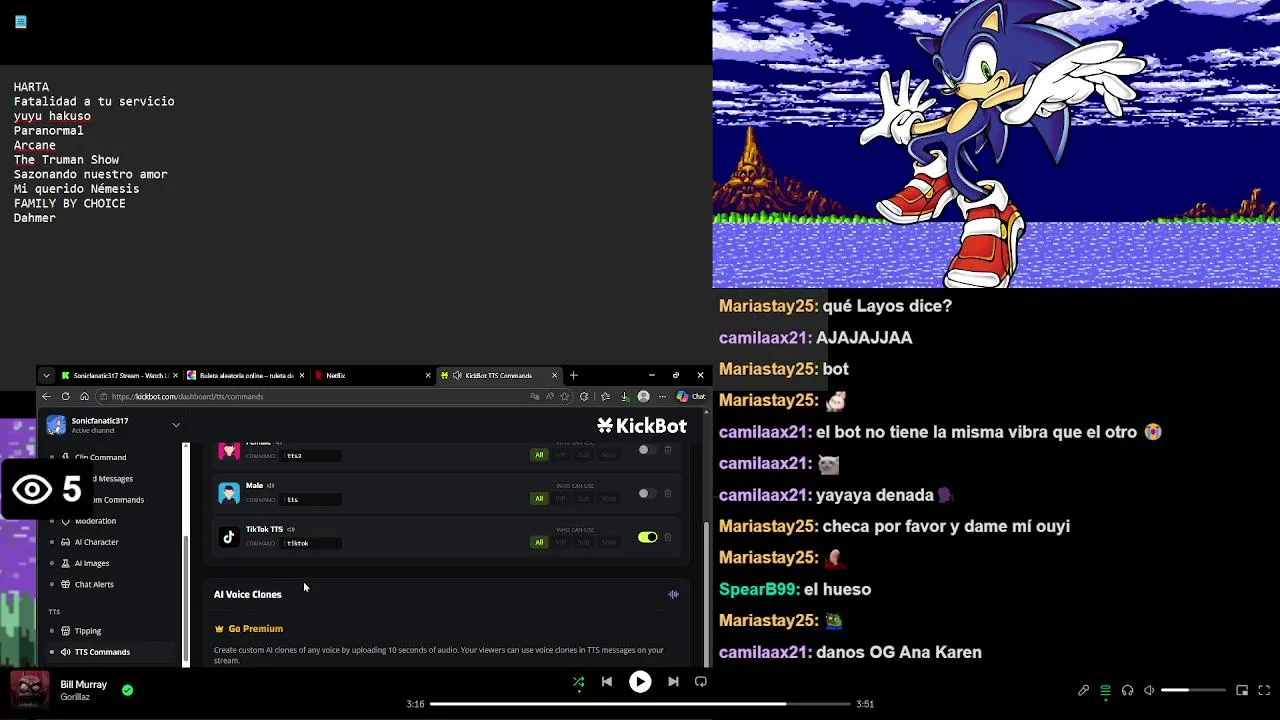
Task: Open the play queue icon
Action: pos(1105,690)
